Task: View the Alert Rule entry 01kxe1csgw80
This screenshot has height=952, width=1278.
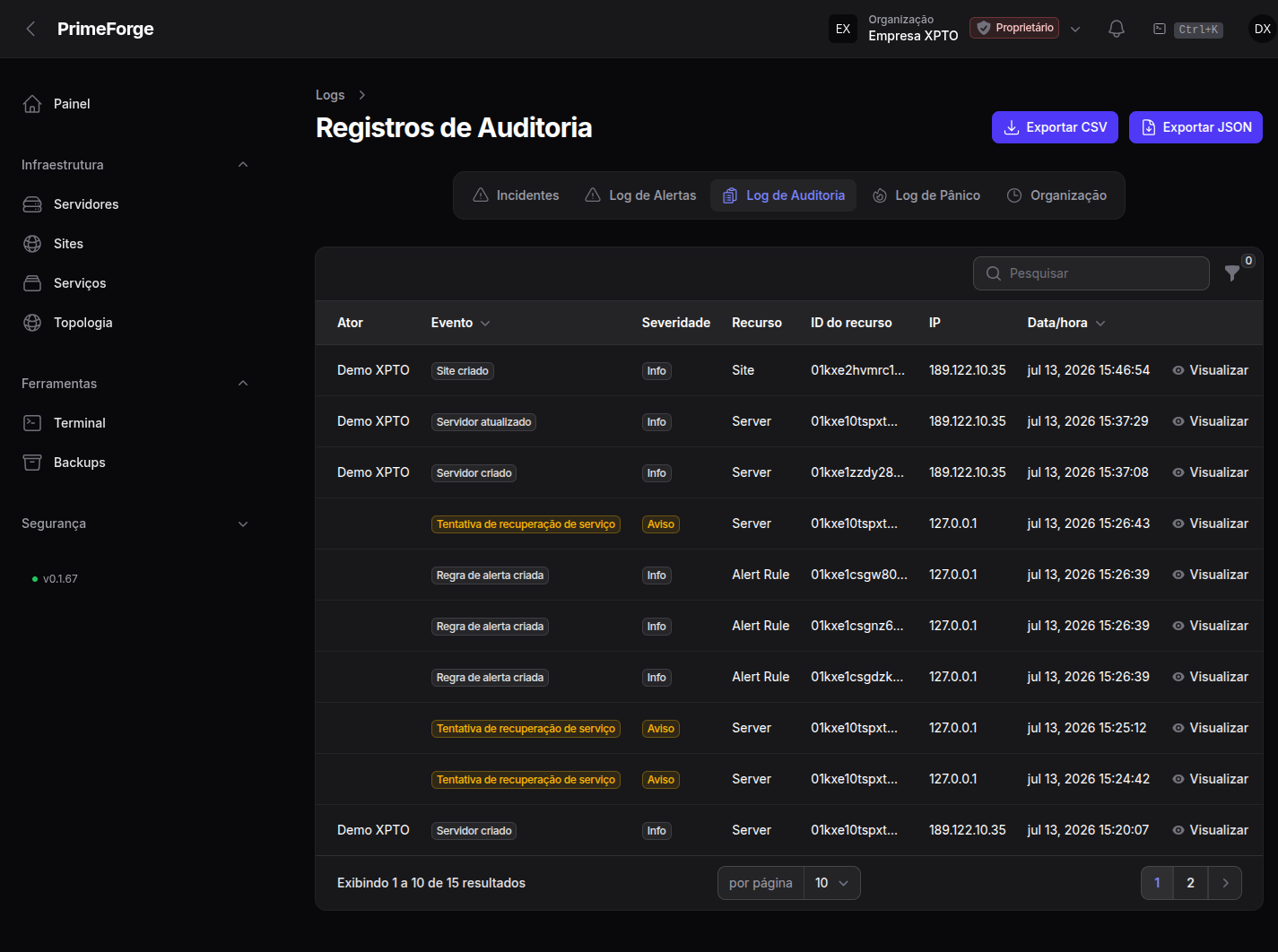Action: click(1210, 575)
